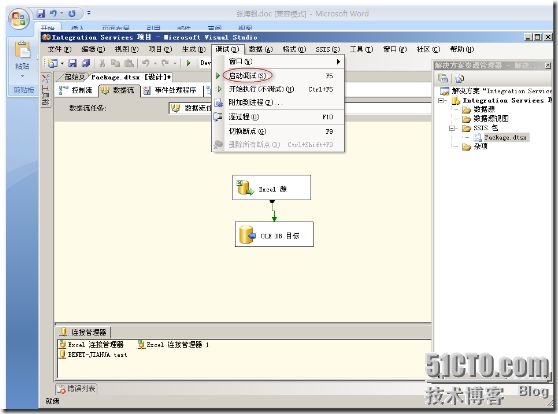Switch to the 事件处理程序 tab
The width and height of the screenshot is (558, 414).
click(x=171, y=90)
